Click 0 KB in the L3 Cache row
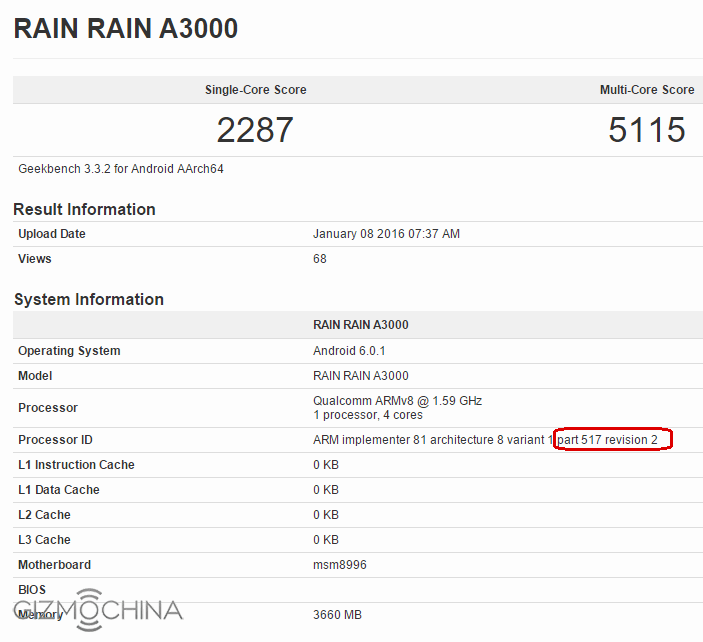The height and width of the screenshot is (642, 703). coord(325,540)
